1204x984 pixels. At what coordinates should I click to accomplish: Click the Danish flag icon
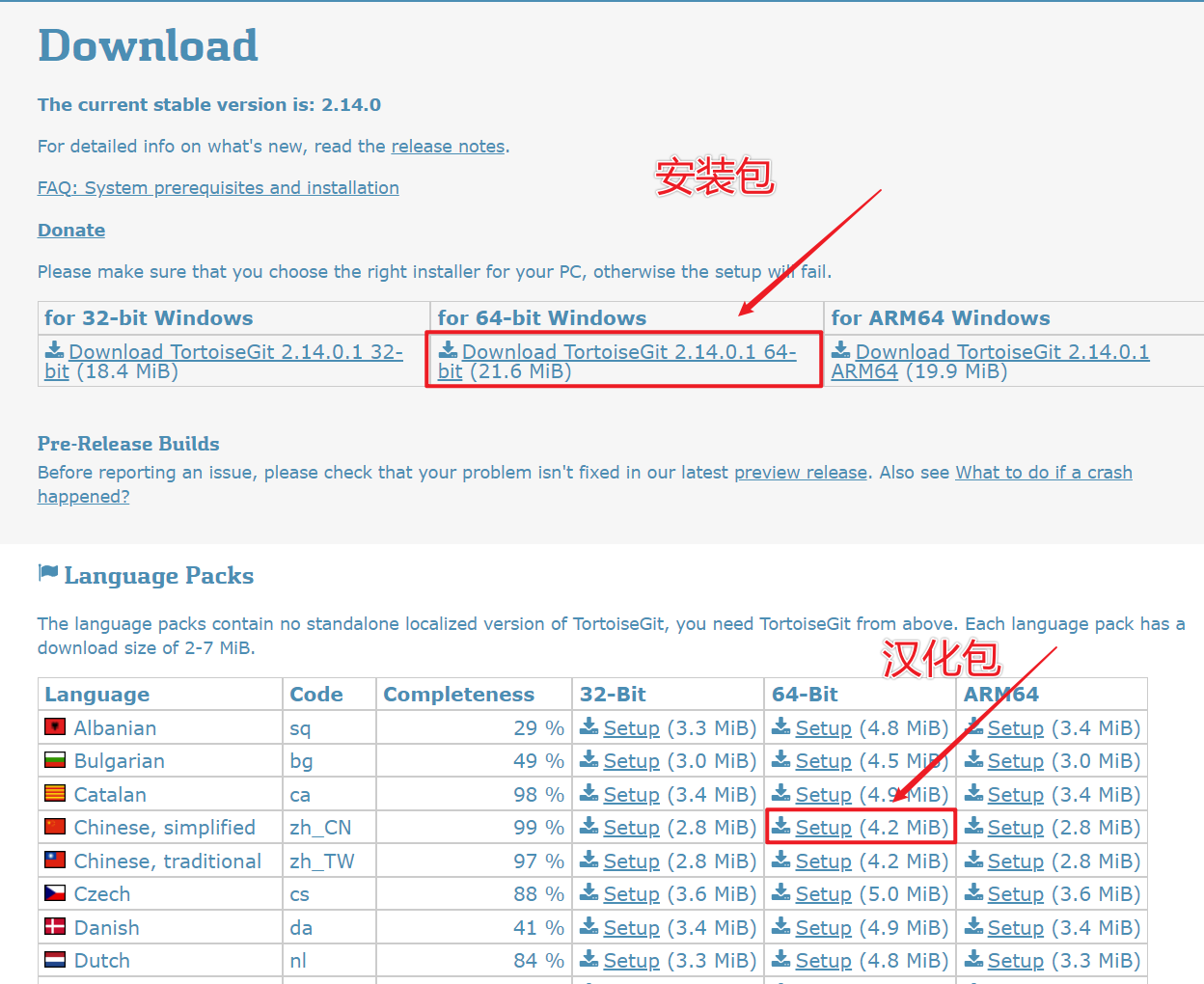55,926
